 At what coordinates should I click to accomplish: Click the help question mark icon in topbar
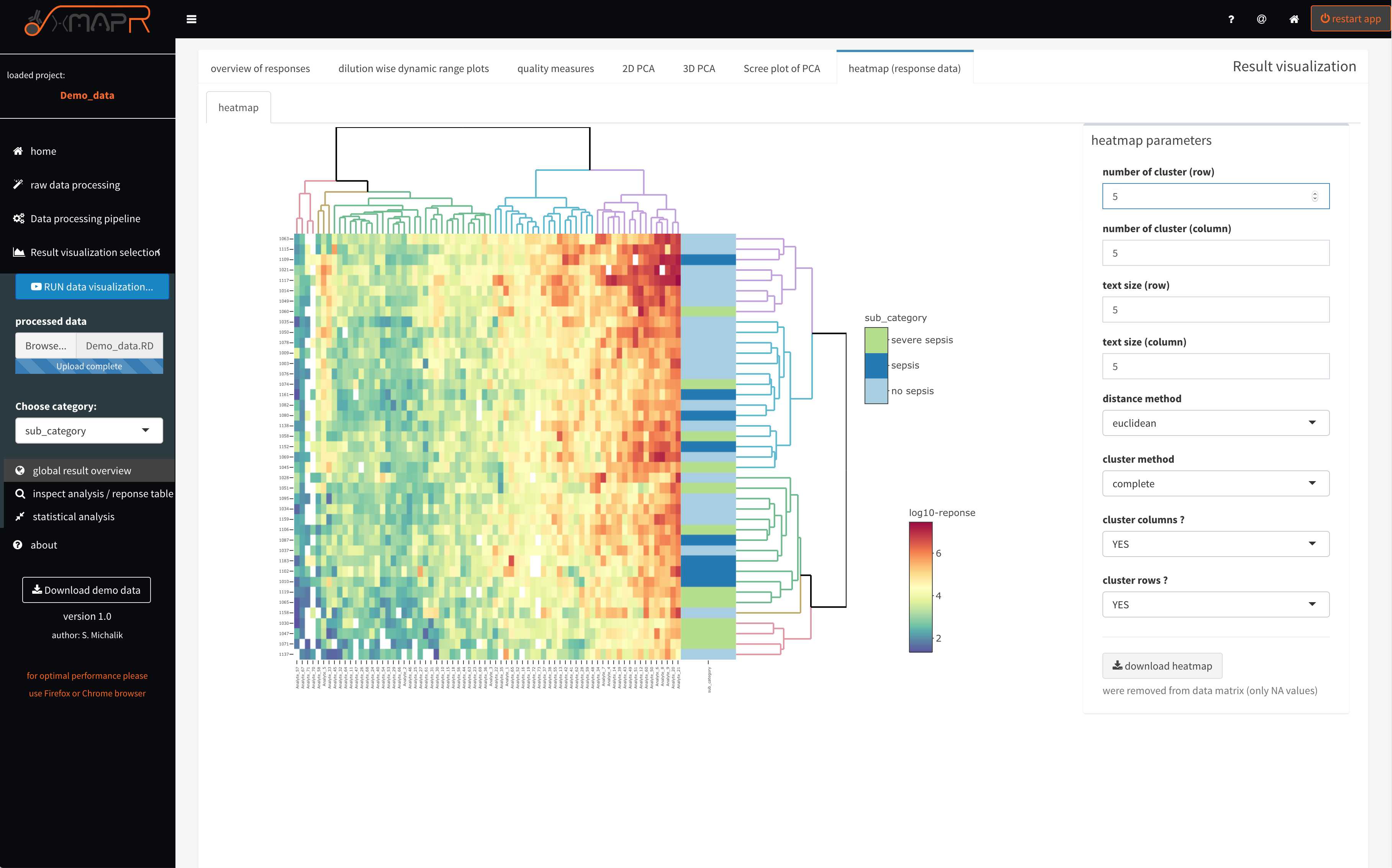pos(1231,19)
